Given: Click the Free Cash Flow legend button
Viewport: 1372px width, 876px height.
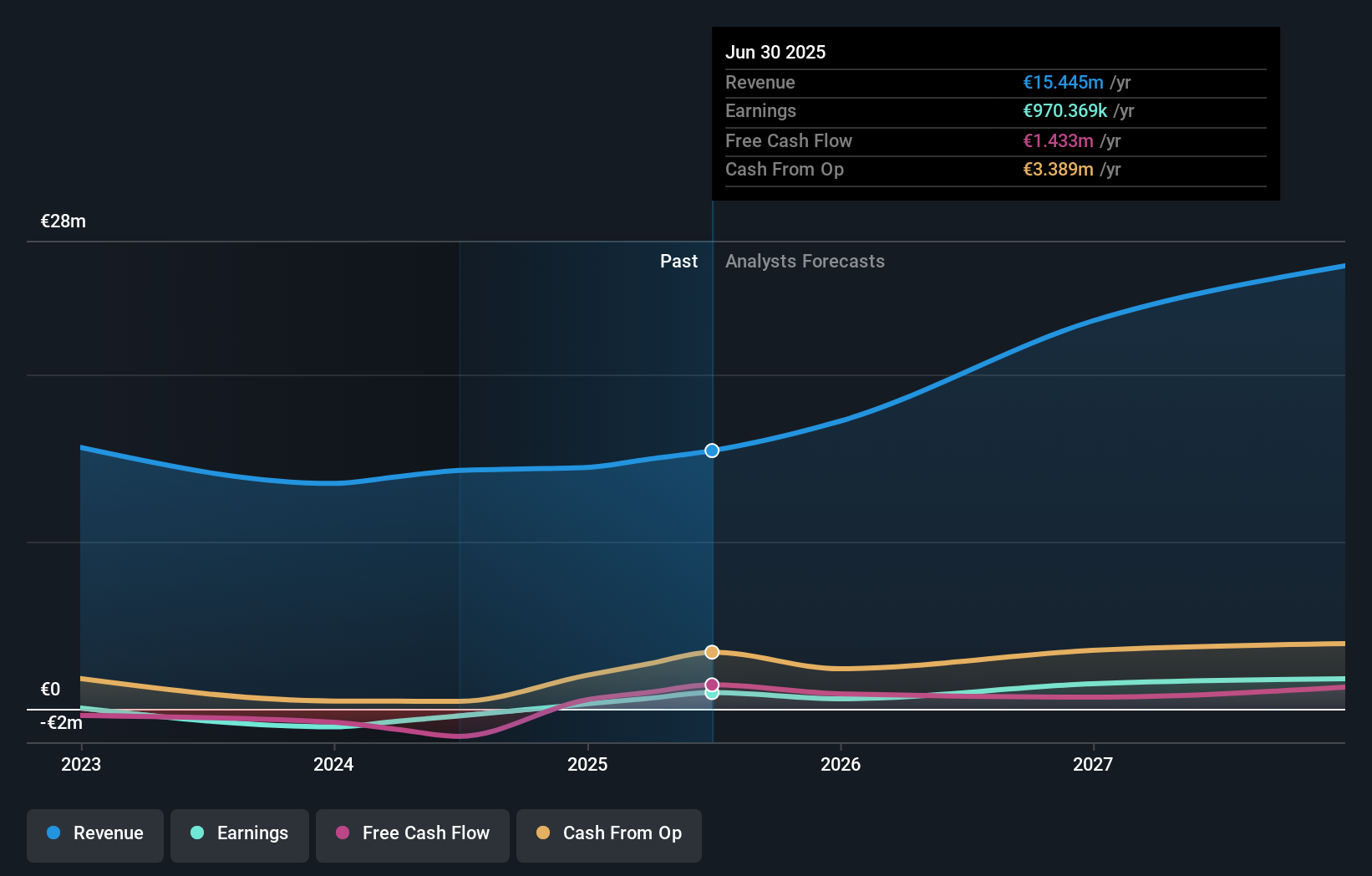Looking at the screenshot, I should tap(412, 833).
